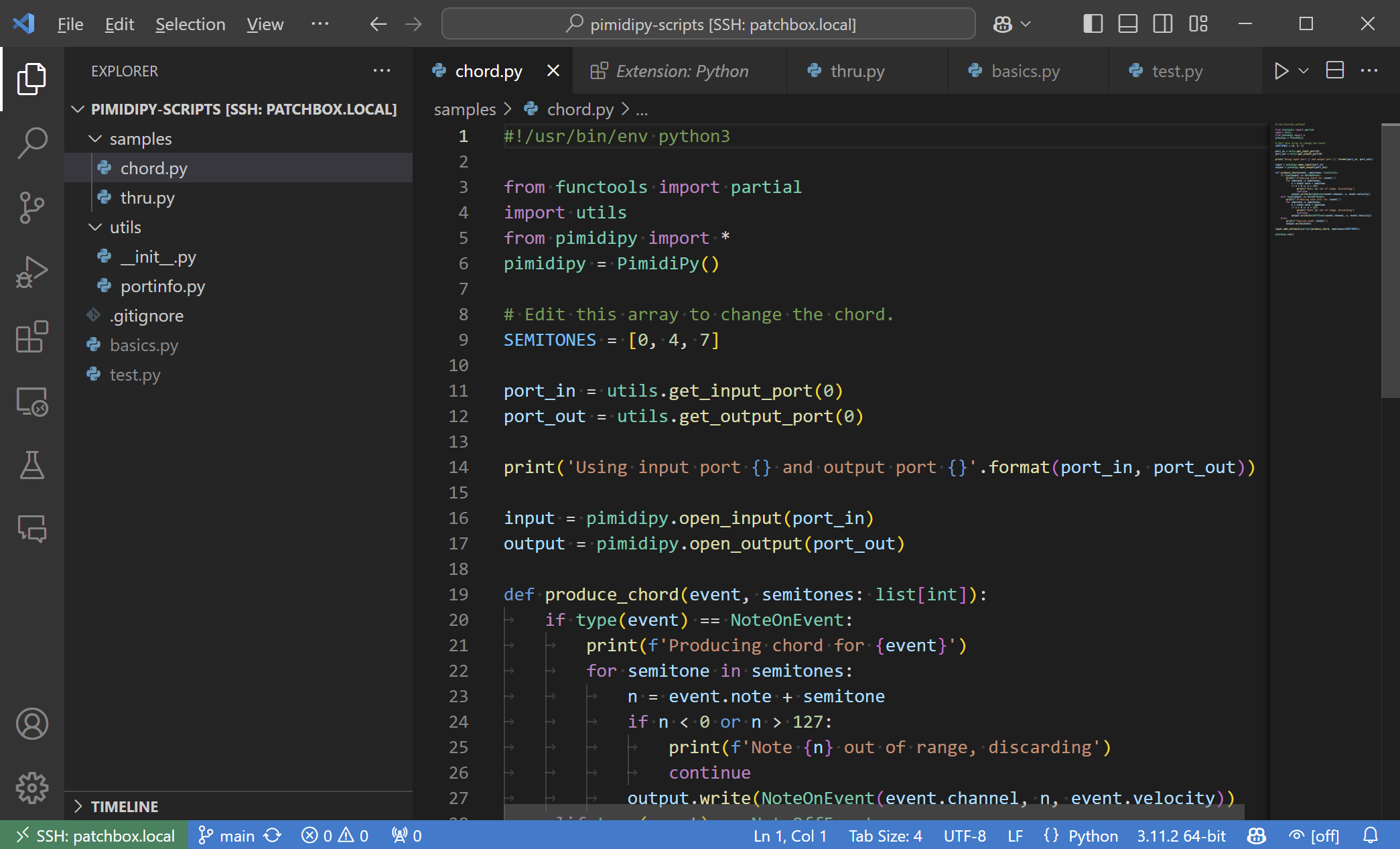
Task: Click Ln 1, Col 1 in status bar
Action: point(790,836)
